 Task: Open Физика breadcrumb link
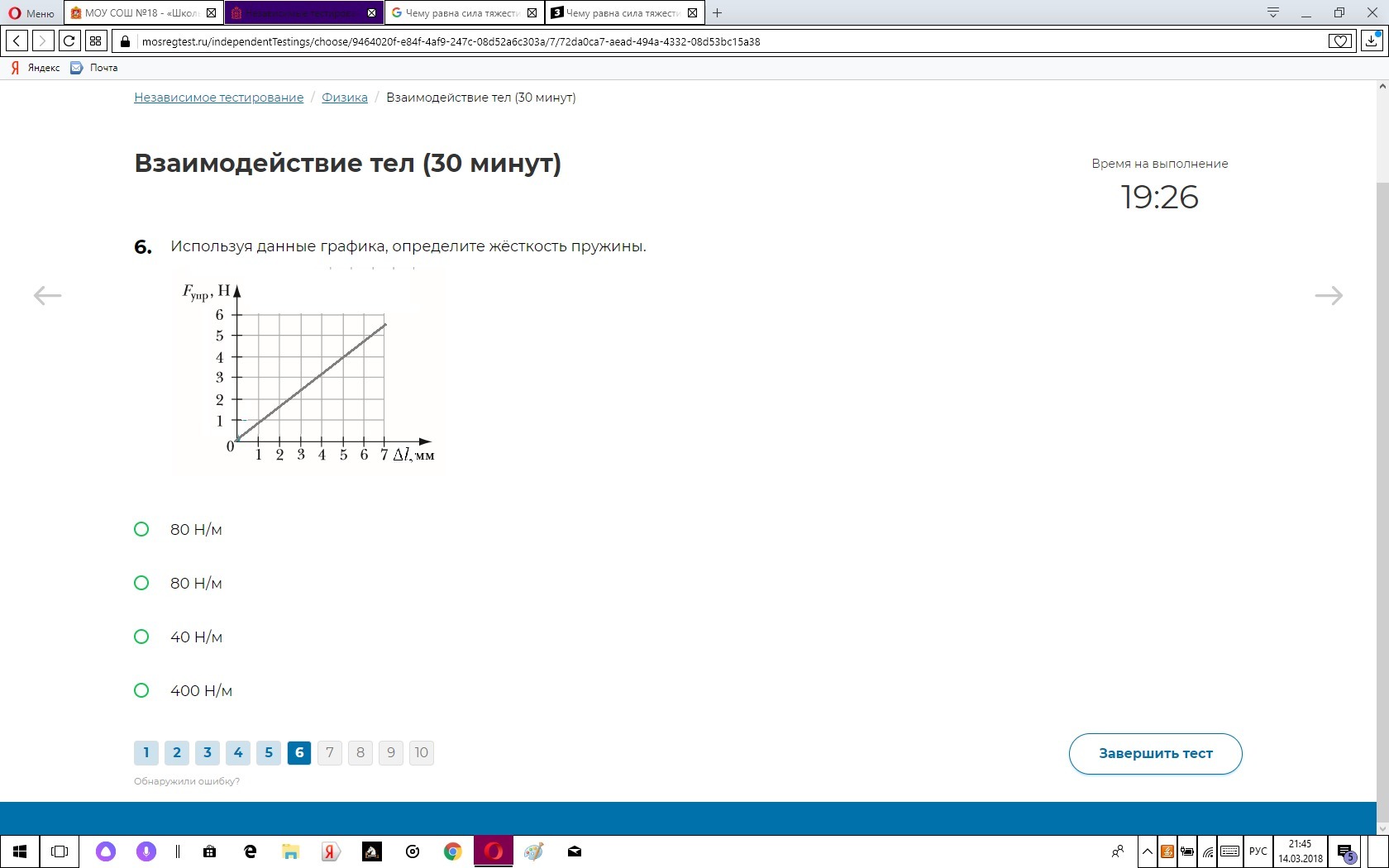(345, 98)
